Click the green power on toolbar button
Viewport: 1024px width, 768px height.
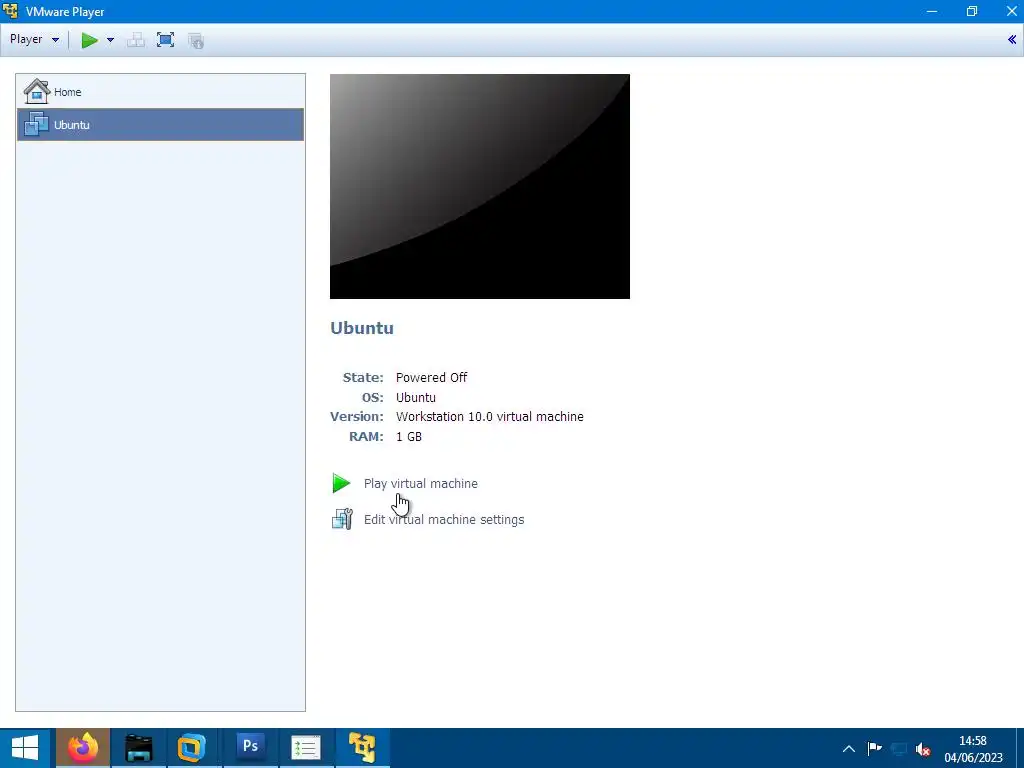point(89,40)
